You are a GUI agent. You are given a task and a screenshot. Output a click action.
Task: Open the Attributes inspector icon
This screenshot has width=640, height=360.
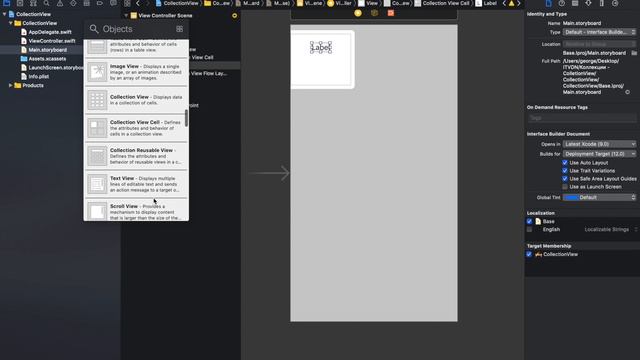(x=588, y=3)
